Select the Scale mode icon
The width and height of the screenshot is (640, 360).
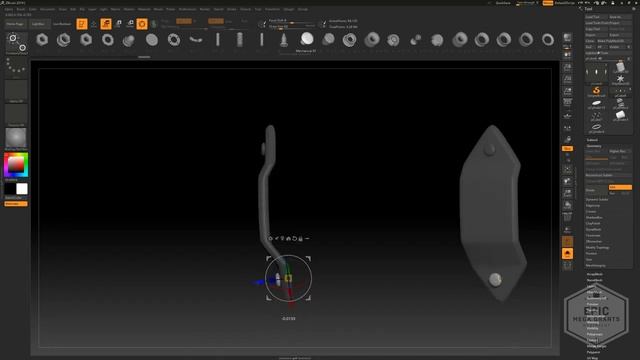[118, 24]
